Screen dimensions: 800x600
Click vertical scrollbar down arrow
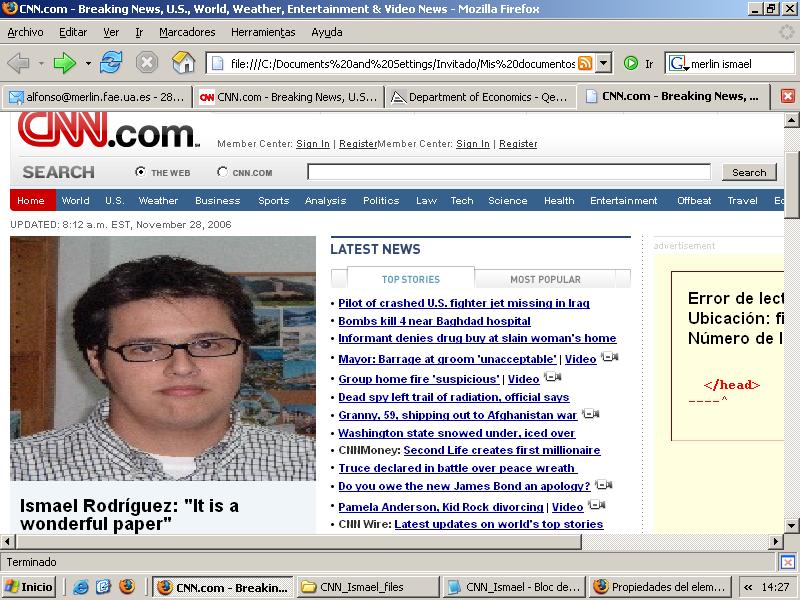coord(791,525)
